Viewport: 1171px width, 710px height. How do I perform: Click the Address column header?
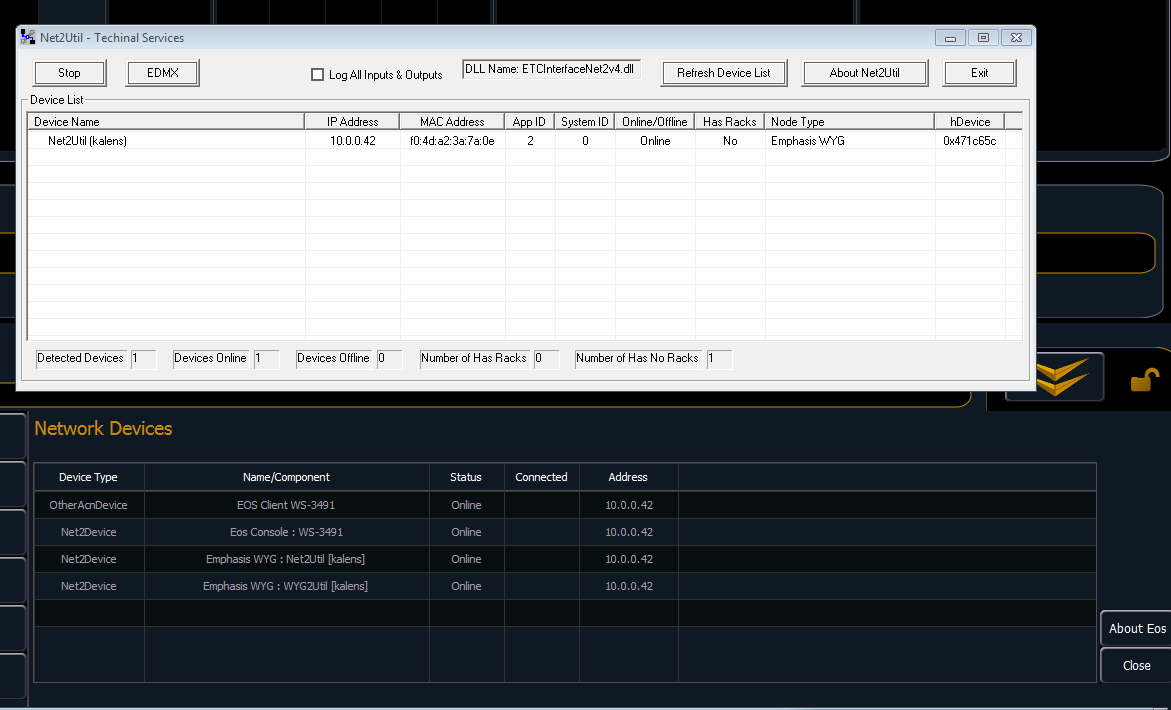click(x=628, y=477)
